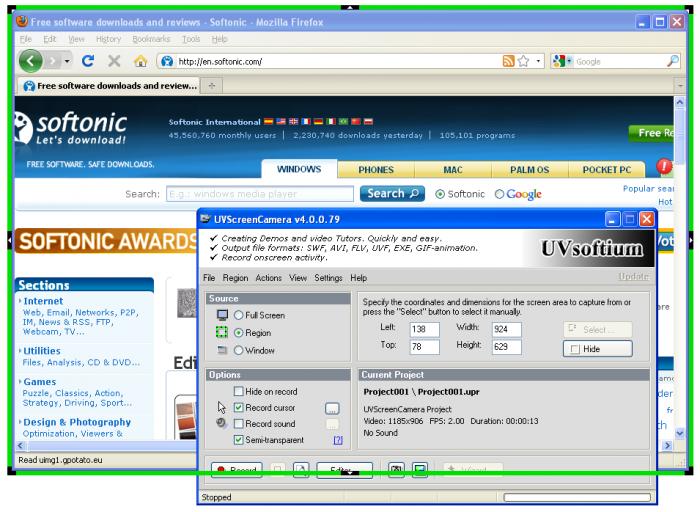
Task: Choose the Softonic search radio
Action: click(x=440, y=194)
